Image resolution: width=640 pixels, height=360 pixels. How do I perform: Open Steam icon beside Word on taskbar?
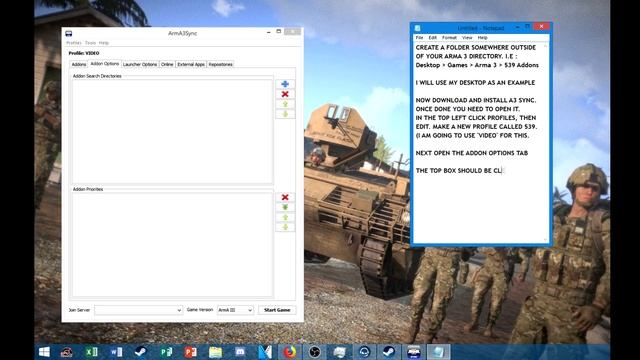(141, 352)
